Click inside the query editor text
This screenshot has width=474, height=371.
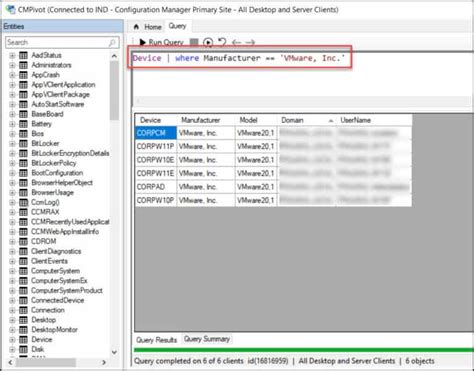coord(239,58)
